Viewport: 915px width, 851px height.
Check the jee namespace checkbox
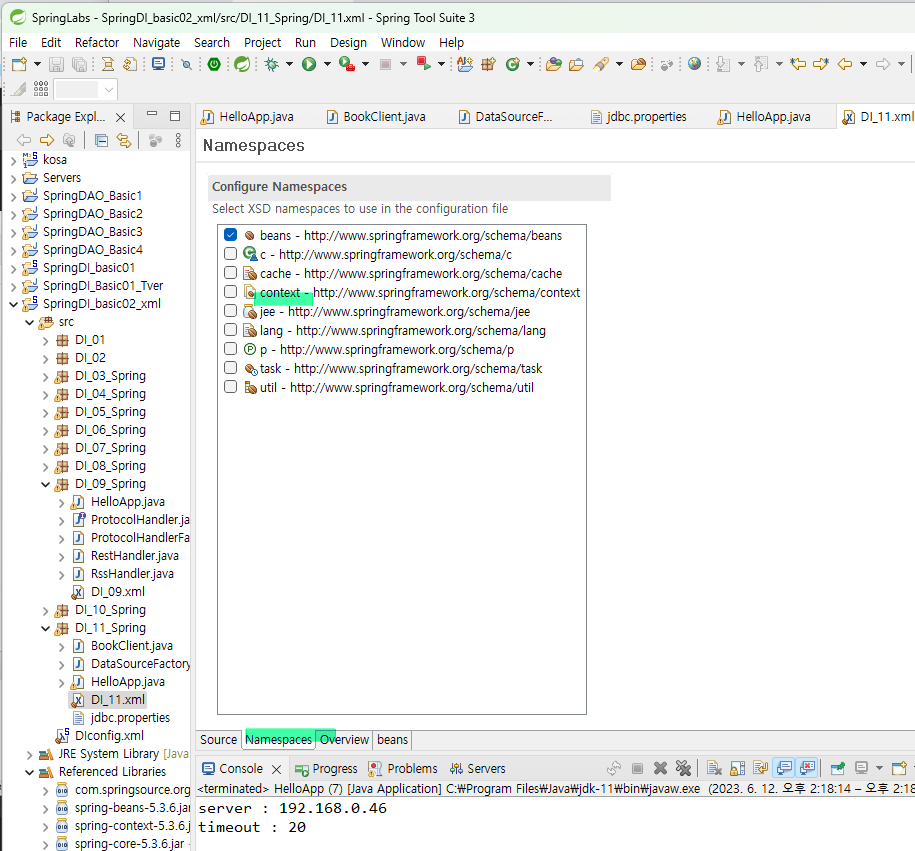click(231, 311)
